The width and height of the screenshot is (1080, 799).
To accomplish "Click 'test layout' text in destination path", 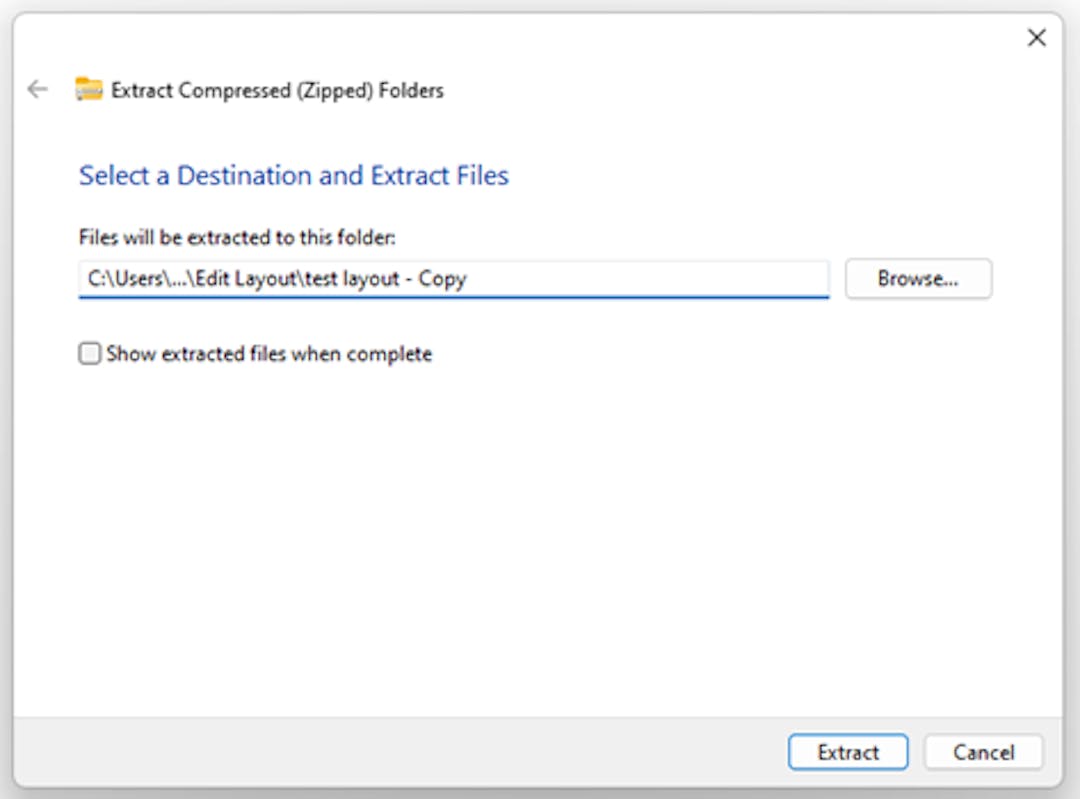I will pos(351,279).
